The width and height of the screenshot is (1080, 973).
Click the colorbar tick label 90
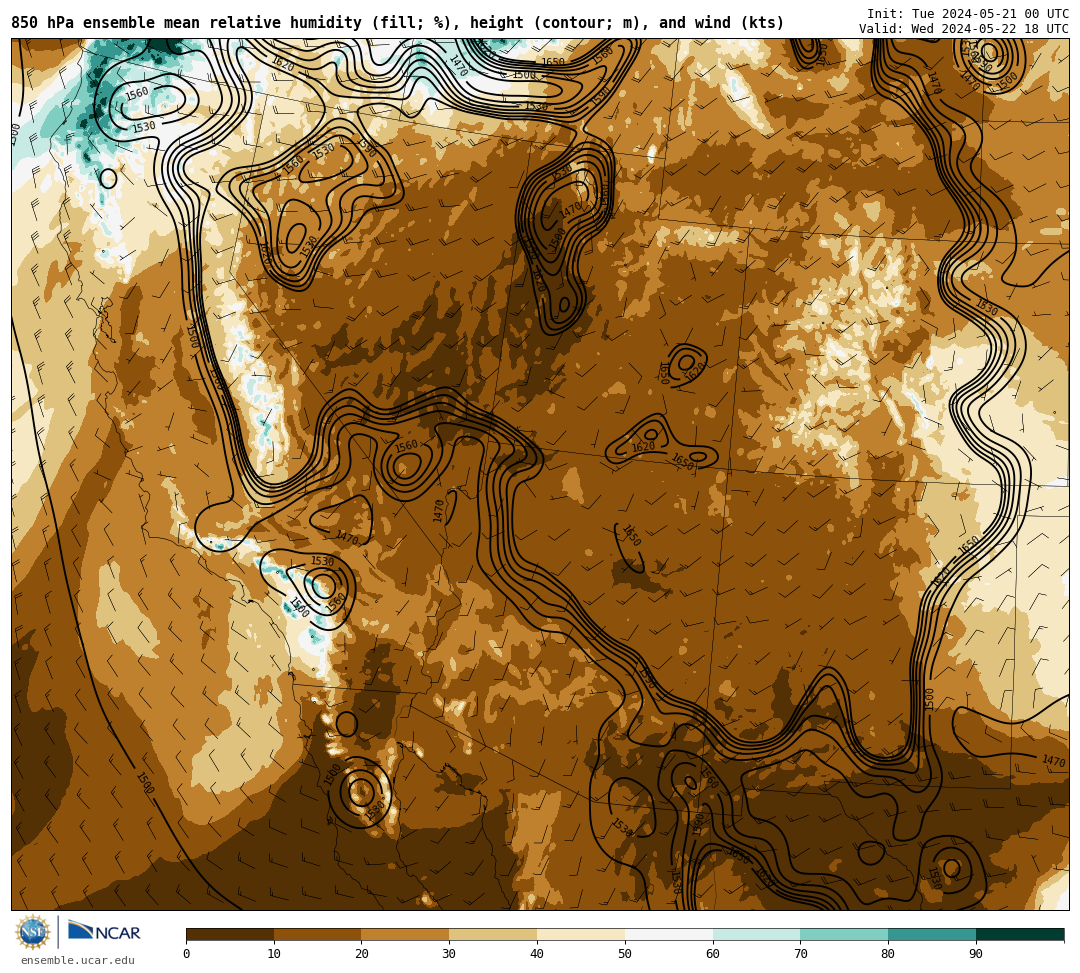976,954
